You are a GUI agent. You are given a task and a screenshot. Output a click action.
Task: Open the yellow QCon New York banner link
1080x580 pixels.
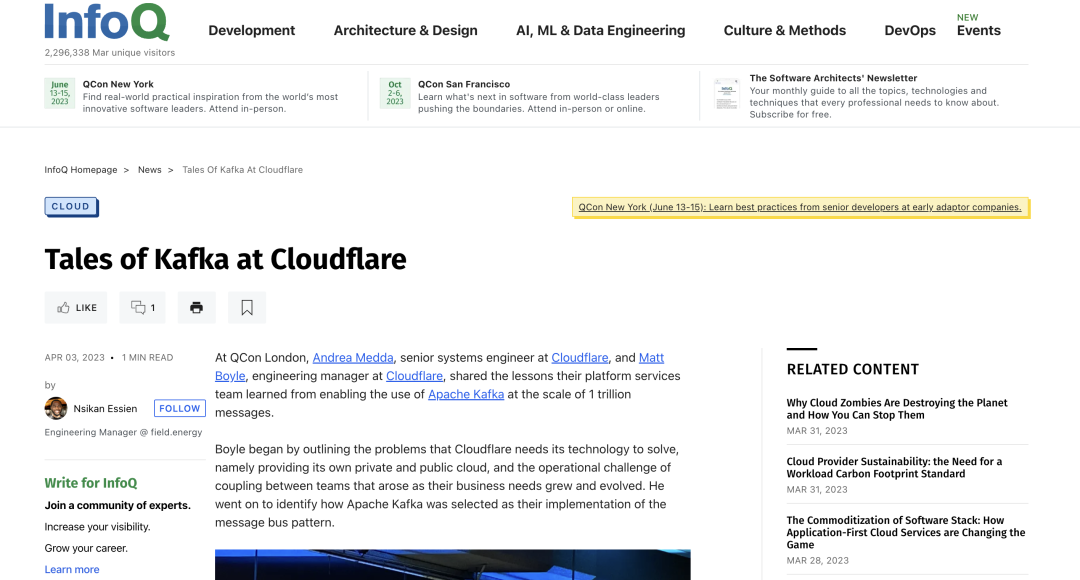click(x=800, y=207)
